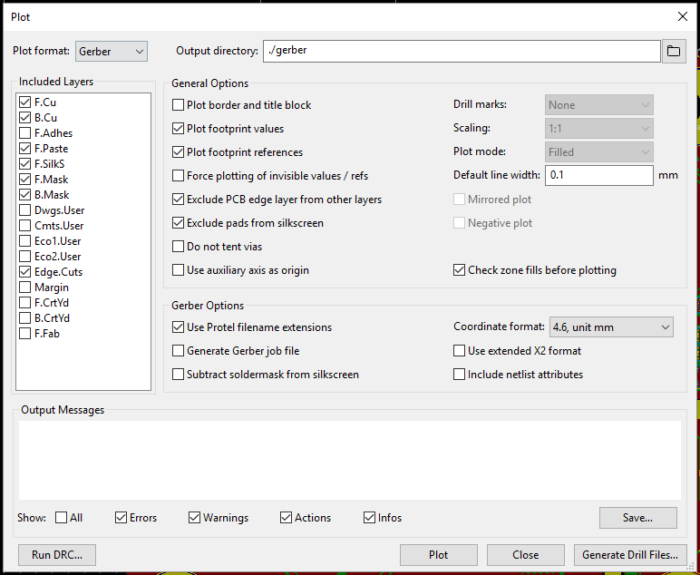This screenshot has height=575, width=700.
Task: Save the output messages report
Action: click(637, 518)
